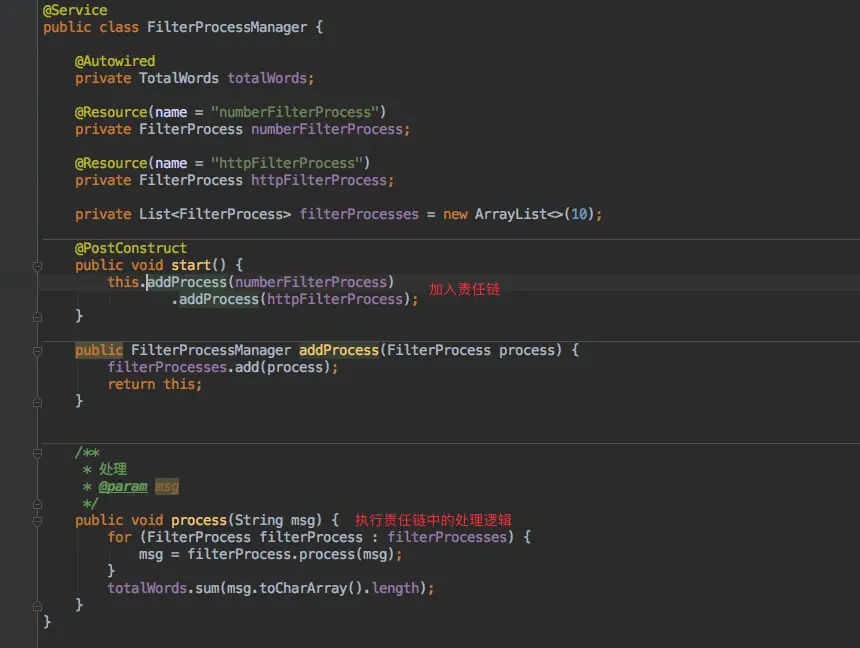The image size is (860, 648).
Task: Collapse process(String msg) method via gutter fold marker
Action: coord(37,521)
